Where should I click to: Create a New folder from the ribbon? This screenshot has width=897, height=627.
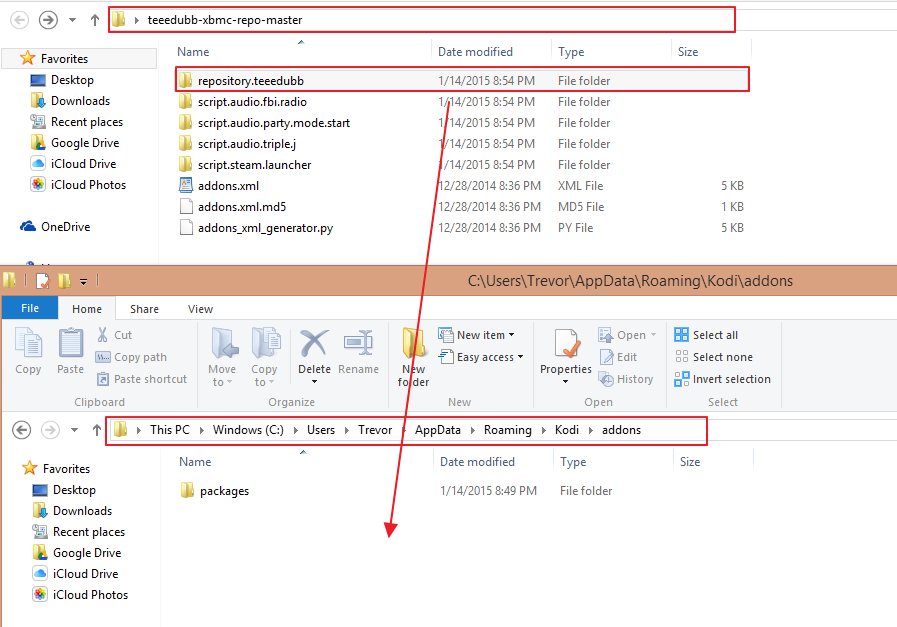click(x=413, y=356)
